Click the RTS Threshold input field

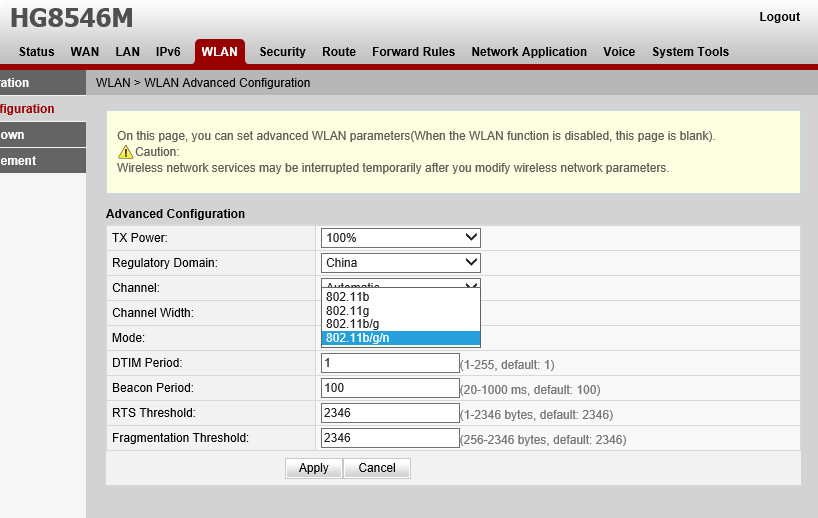pos(390,413)
